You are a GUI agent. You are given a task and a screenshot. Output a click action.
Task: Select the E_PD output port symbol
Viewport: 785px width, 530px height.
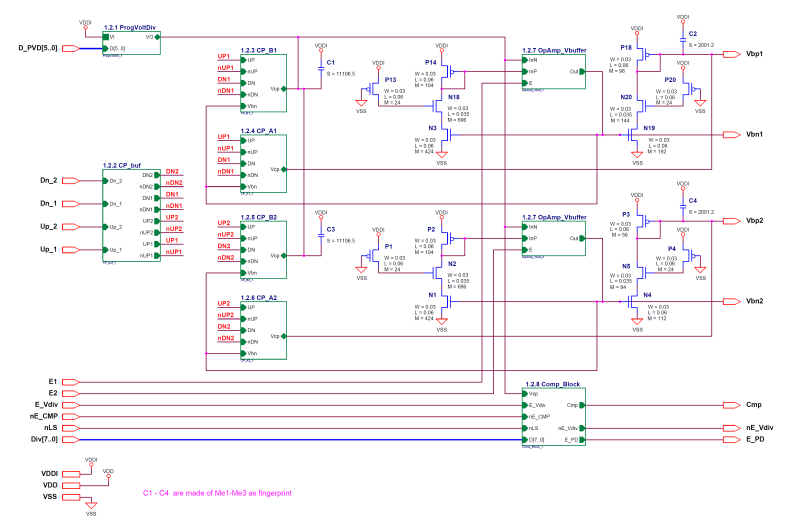[x=732, y=439]
